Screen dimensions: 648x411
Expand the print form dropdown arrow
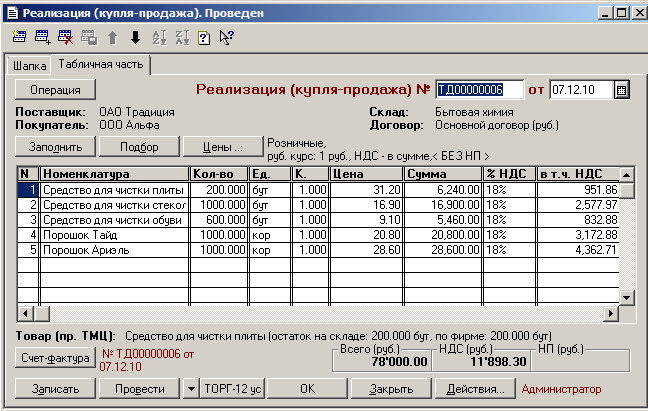pyautogui.click(x=190, y=388)
